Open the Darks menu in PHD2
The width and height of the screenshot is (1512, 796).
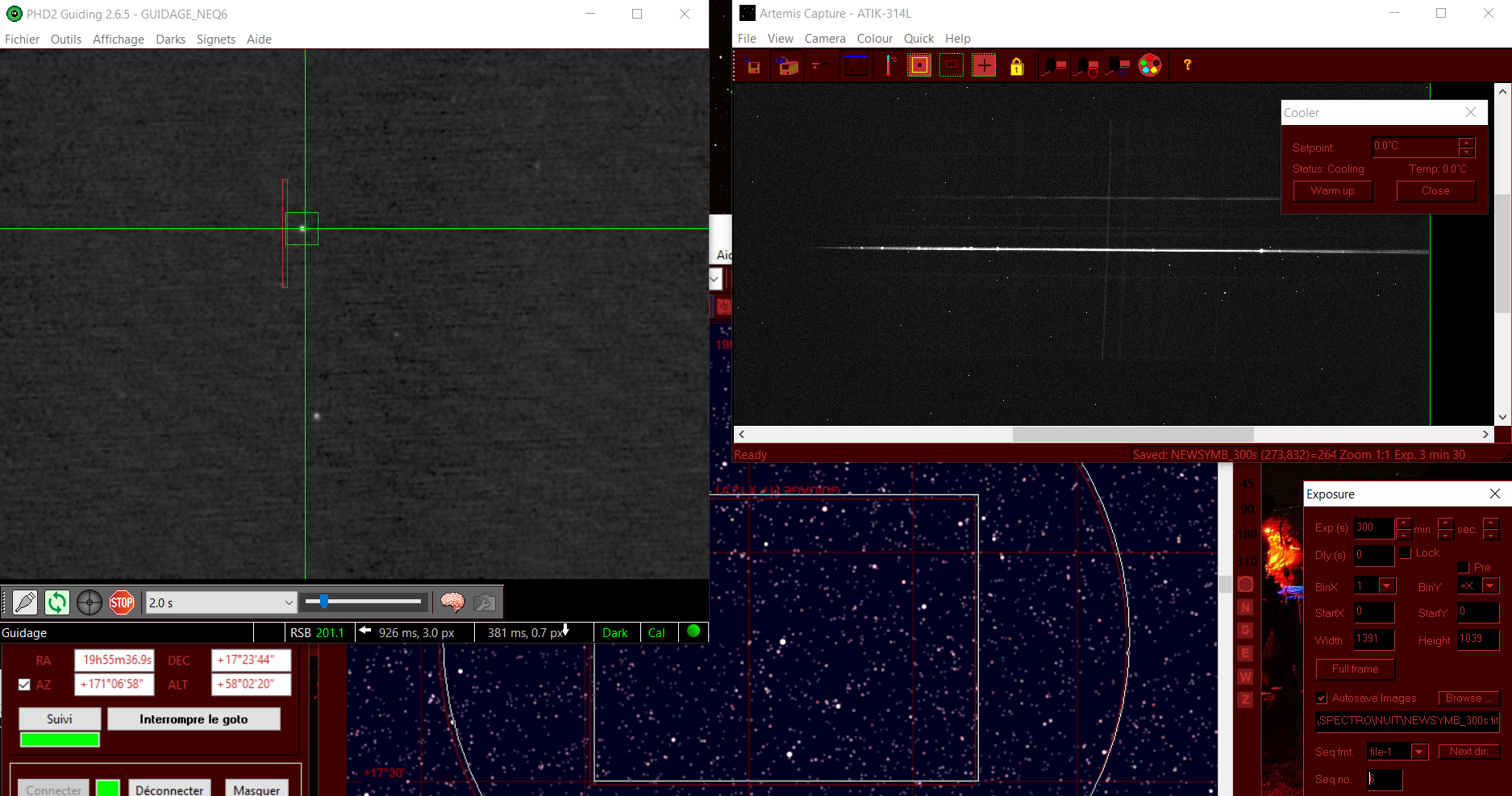click(x=170, y=40)
